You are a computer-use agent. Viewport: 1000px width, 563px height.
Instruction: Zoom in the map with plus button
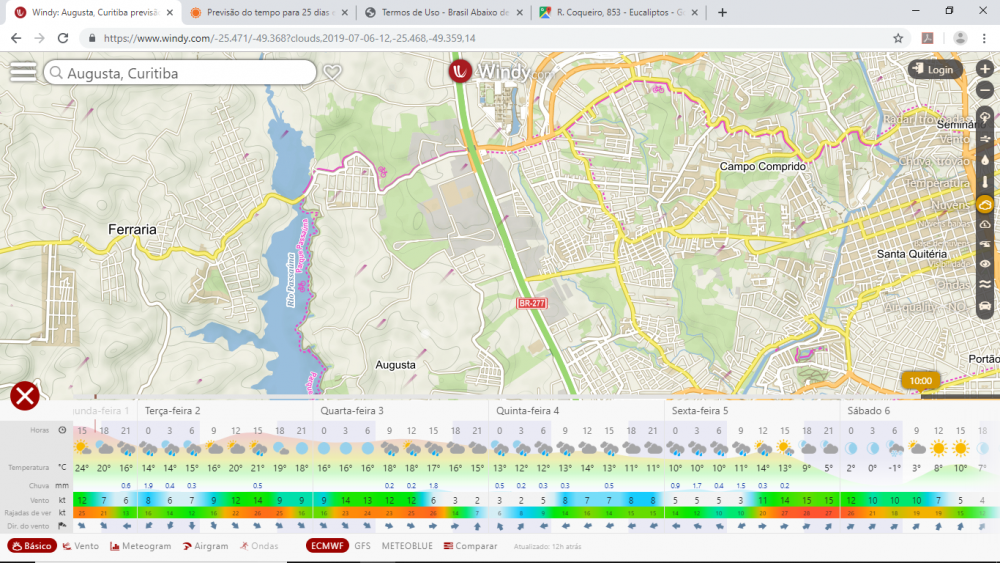pyautogui.click(x=985, y=69)
